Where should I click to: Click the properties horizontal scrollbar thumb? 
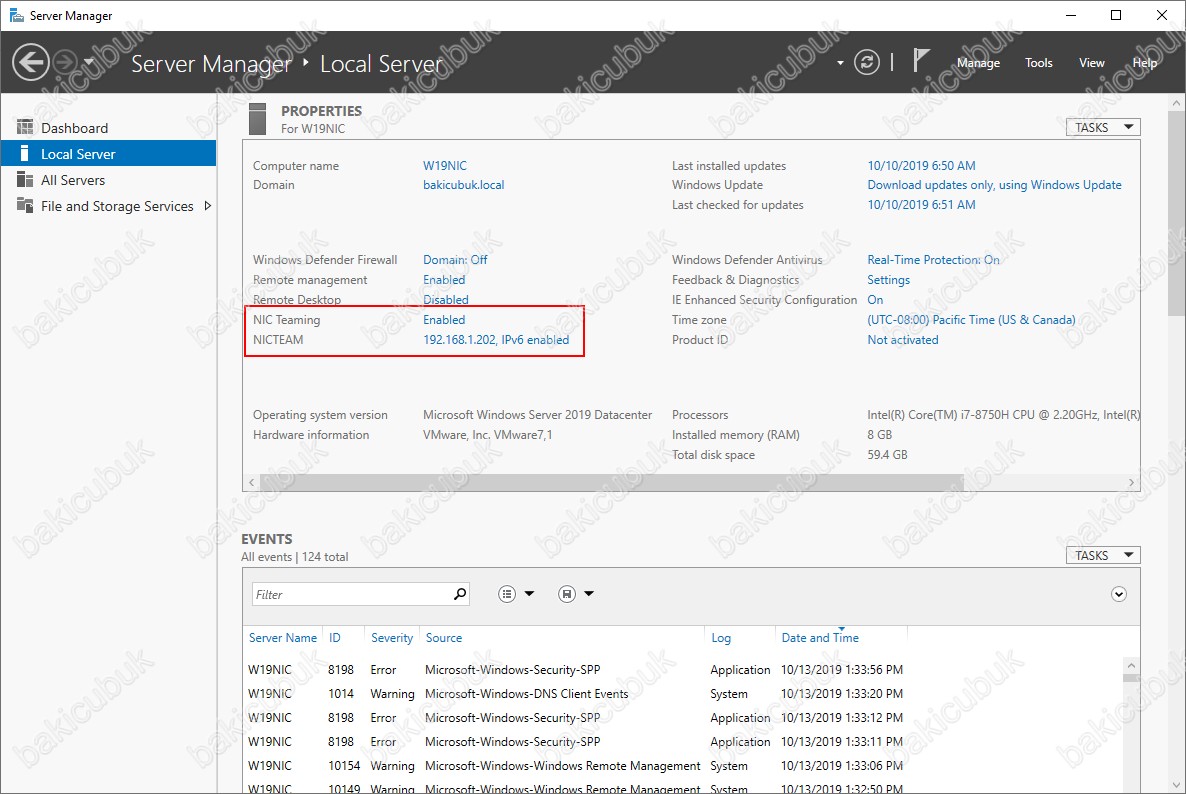coord(611,482)
